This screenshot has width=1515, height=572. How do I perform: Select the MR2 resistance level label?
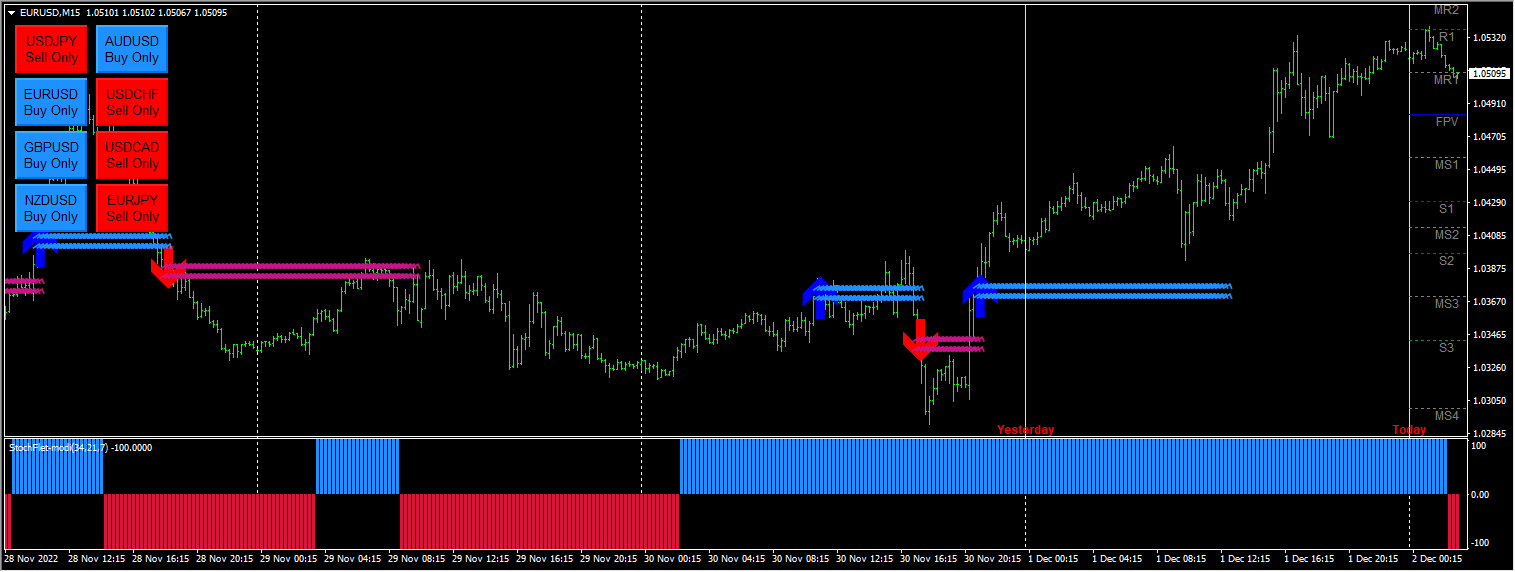pyautogui.click(x=1447, y=10)
